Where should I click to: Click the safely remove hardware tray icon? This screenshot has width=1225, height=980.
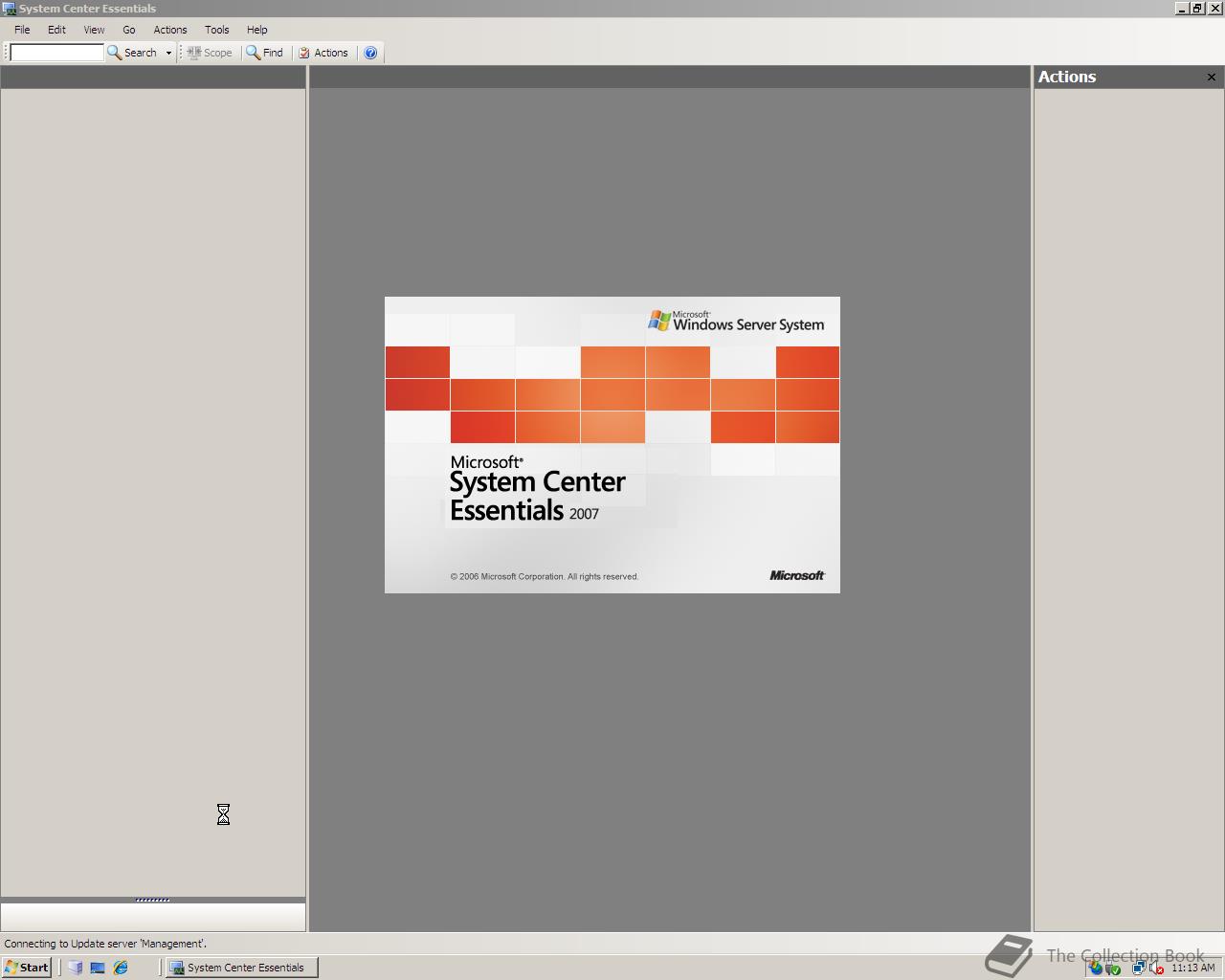coord(1113,968)
